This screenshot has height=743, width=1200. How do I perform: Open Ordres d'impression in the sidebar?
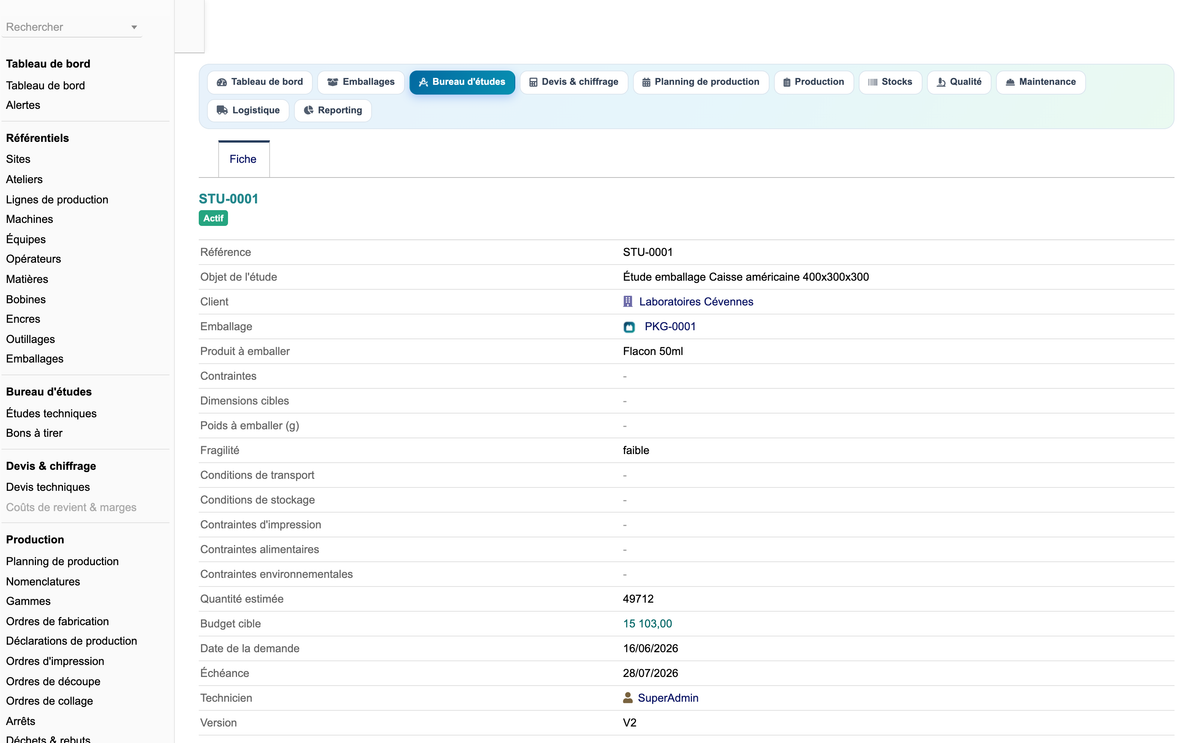55,661
